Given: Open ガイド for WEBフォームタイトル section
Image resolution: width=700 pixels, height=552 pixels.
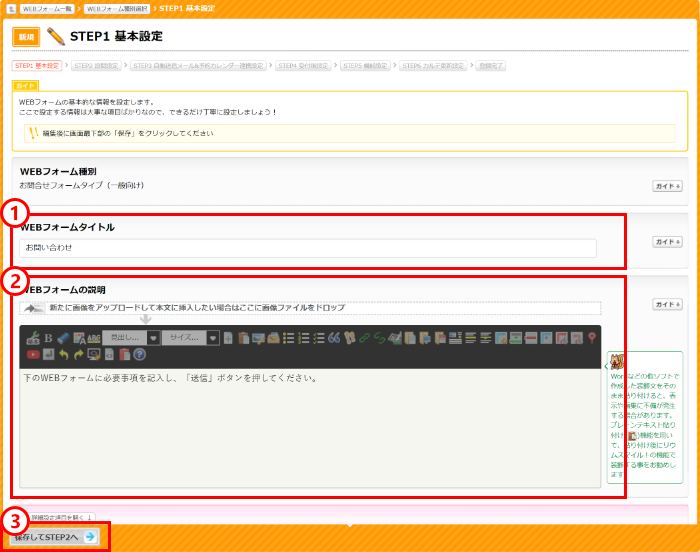Looking at the screenshot, I should click(x=667, y=242).
